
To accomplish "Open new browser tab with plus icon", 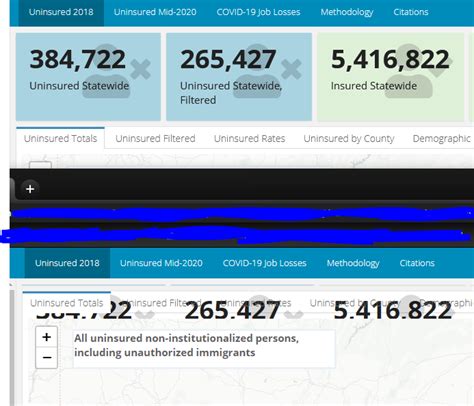I will pyautogui.click(x=30, y=189).
